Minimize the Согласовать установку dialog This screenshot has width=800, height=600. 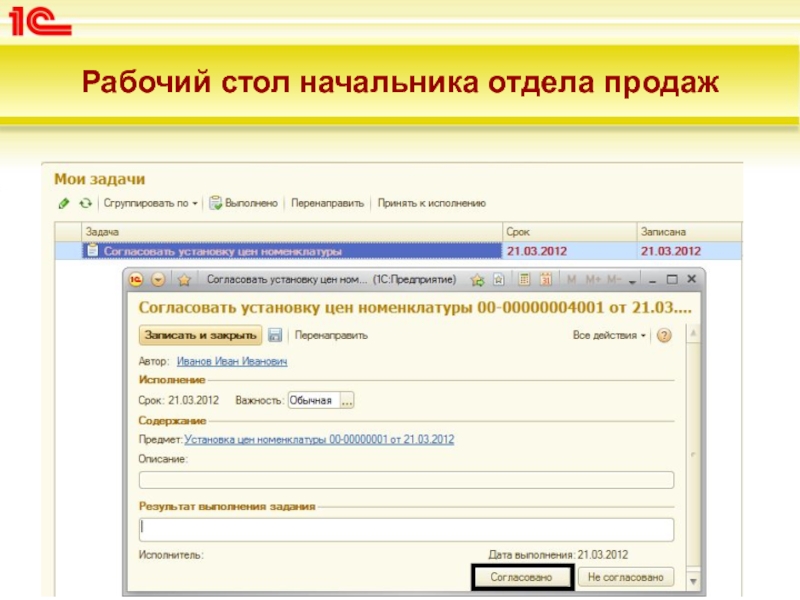point(652,280)
